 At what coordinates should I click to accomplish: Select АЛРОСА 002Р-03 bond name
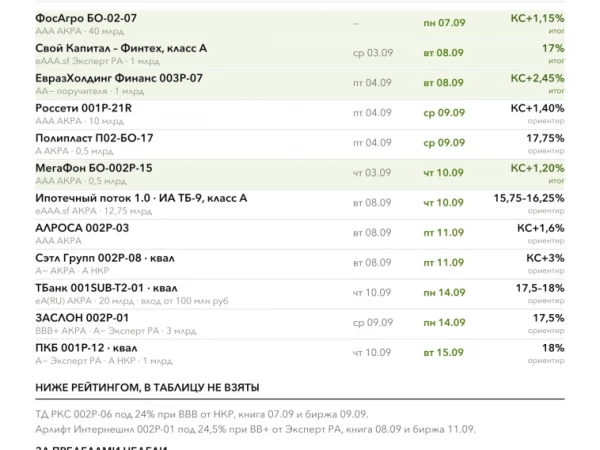(82, 228)
